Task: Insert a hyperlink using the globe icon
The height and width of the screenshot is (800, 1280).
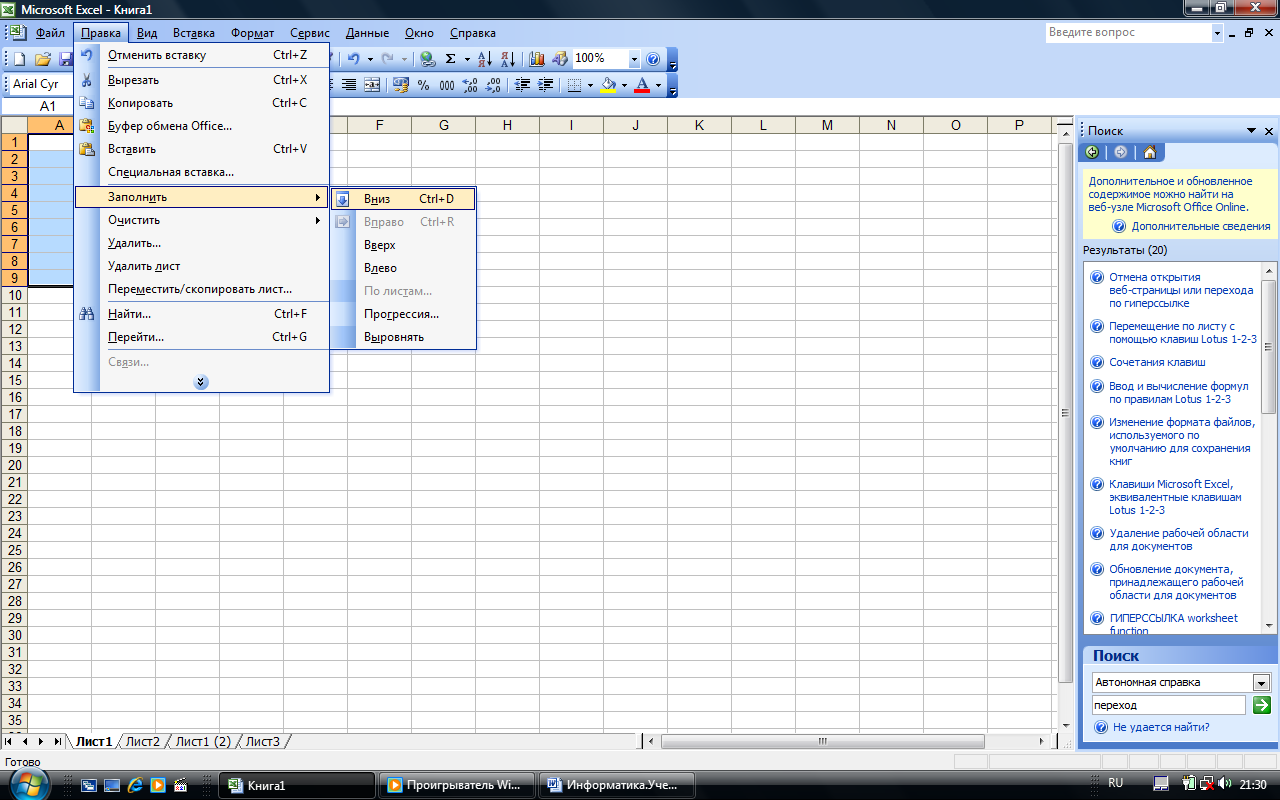Action: coord(428,59)
